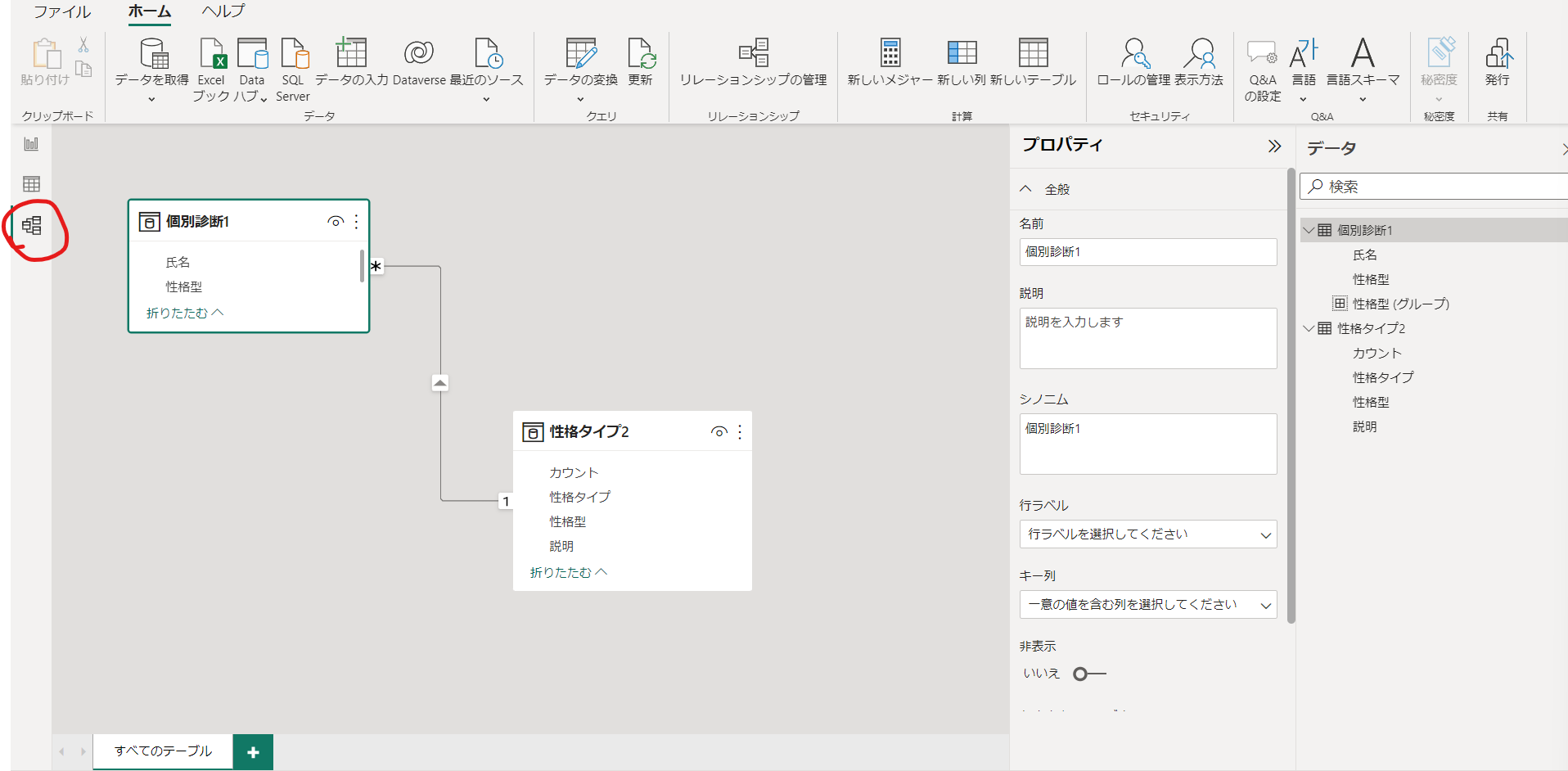This screenshot has width=1568, height=771.
Task: Open データの入力 (Enter Data) icon
Action: (351, 54)
